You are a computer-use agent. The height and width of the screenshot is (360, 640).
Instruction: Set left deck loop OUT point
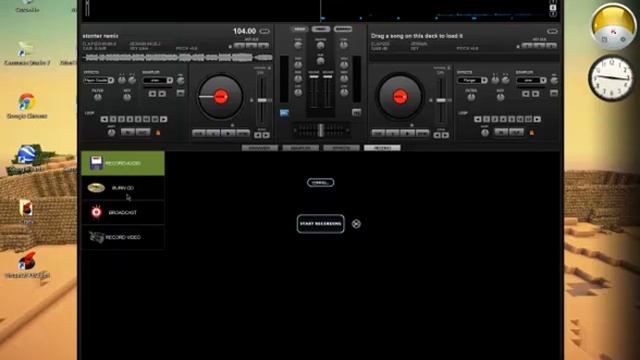coord(143,132)
